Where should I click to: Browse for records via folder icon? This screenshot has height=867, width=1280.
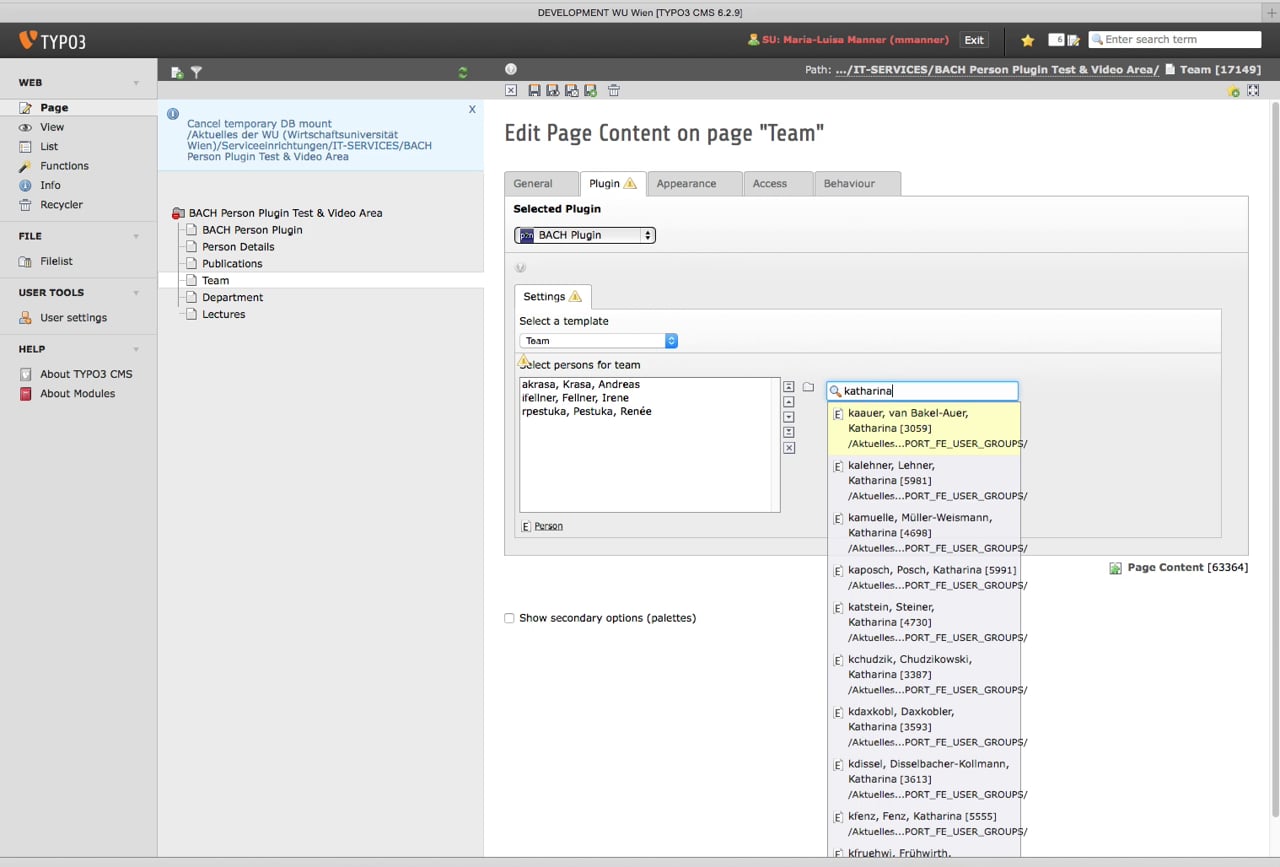tap(808, 387)
